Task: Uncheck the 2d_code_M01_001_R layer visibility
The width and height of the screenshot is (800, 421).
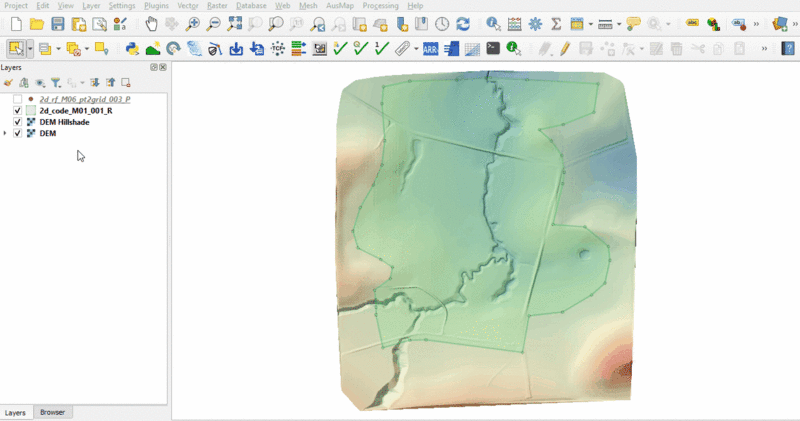Action: 17,110
